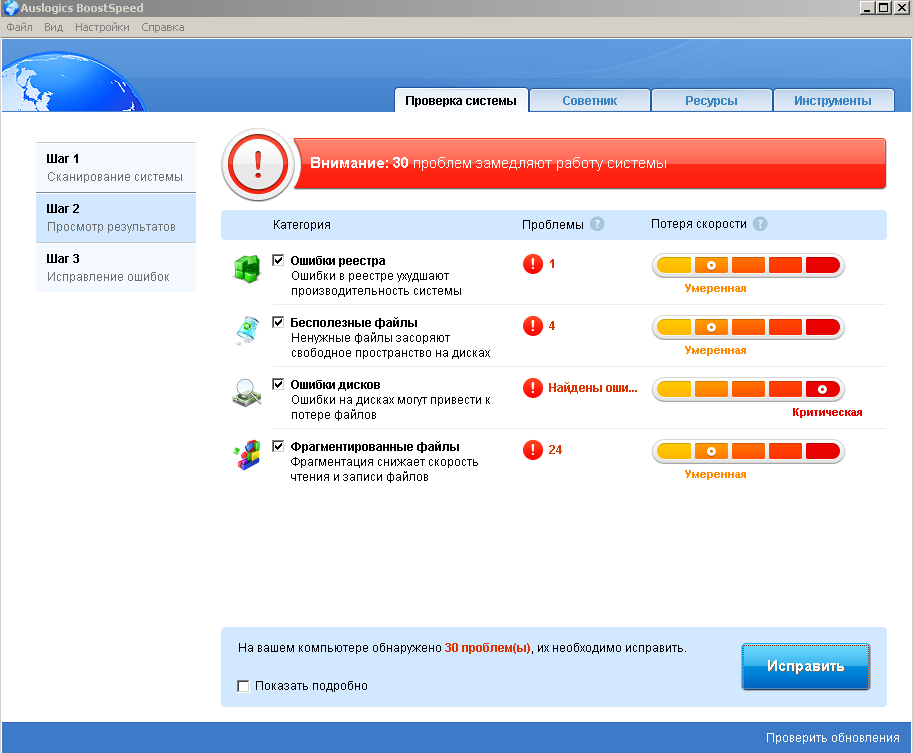Select 'Шаг 2 Просмотр результатов' step
Screen dimensions: 914x753
tap(116, 217)
